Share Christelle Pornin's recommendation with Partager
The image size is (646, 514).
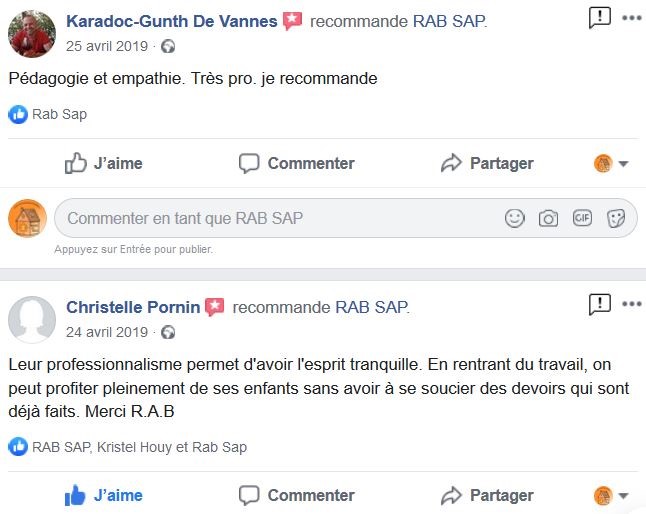[x=487, y=495]
